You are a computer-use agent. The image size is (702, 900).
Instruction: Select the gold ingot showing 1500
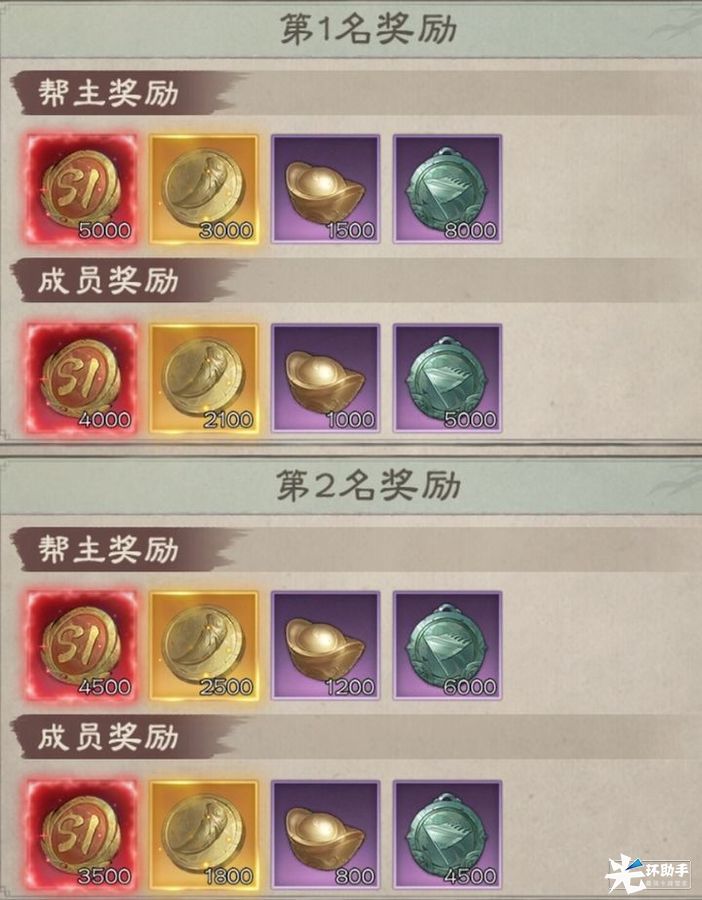coord(325,189)
